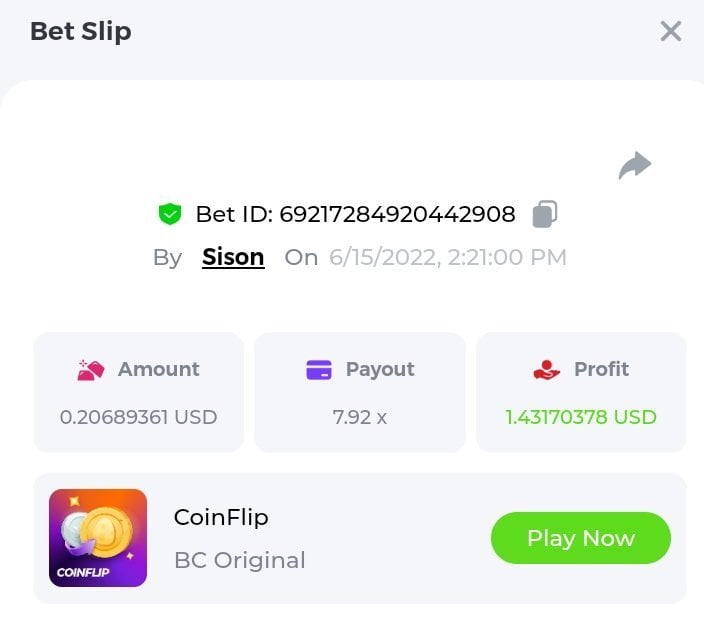The image size is (704, 619).
Task: Copy the Bet ID with copy icon
Action: [545, 213]
